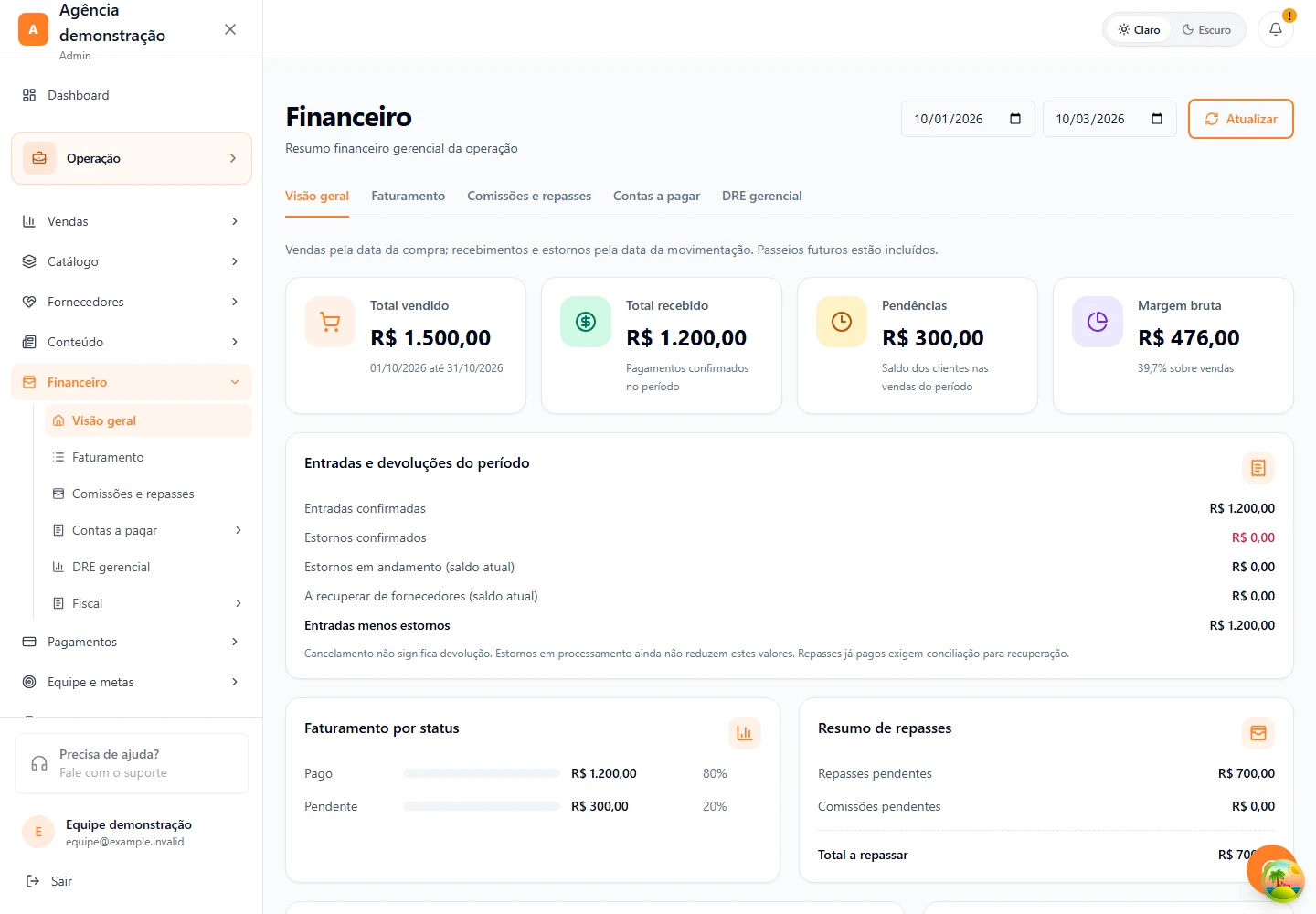Viewport: 1316px width, 914px height.
Task: Click the Operação briefcase icon
Action: click(x=39, y=158)
